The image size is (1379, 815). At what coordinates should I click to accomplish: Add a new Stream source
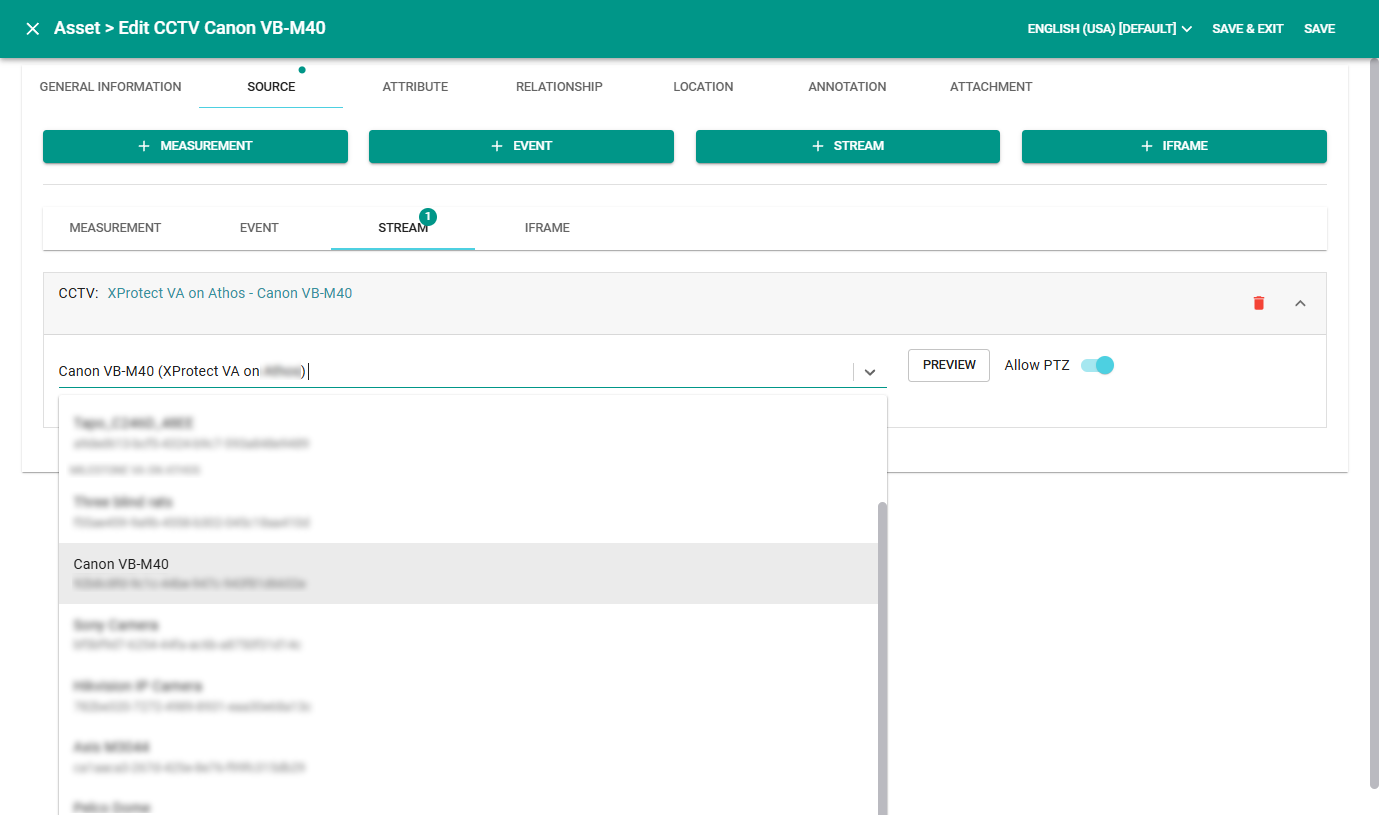coord(847,146)
